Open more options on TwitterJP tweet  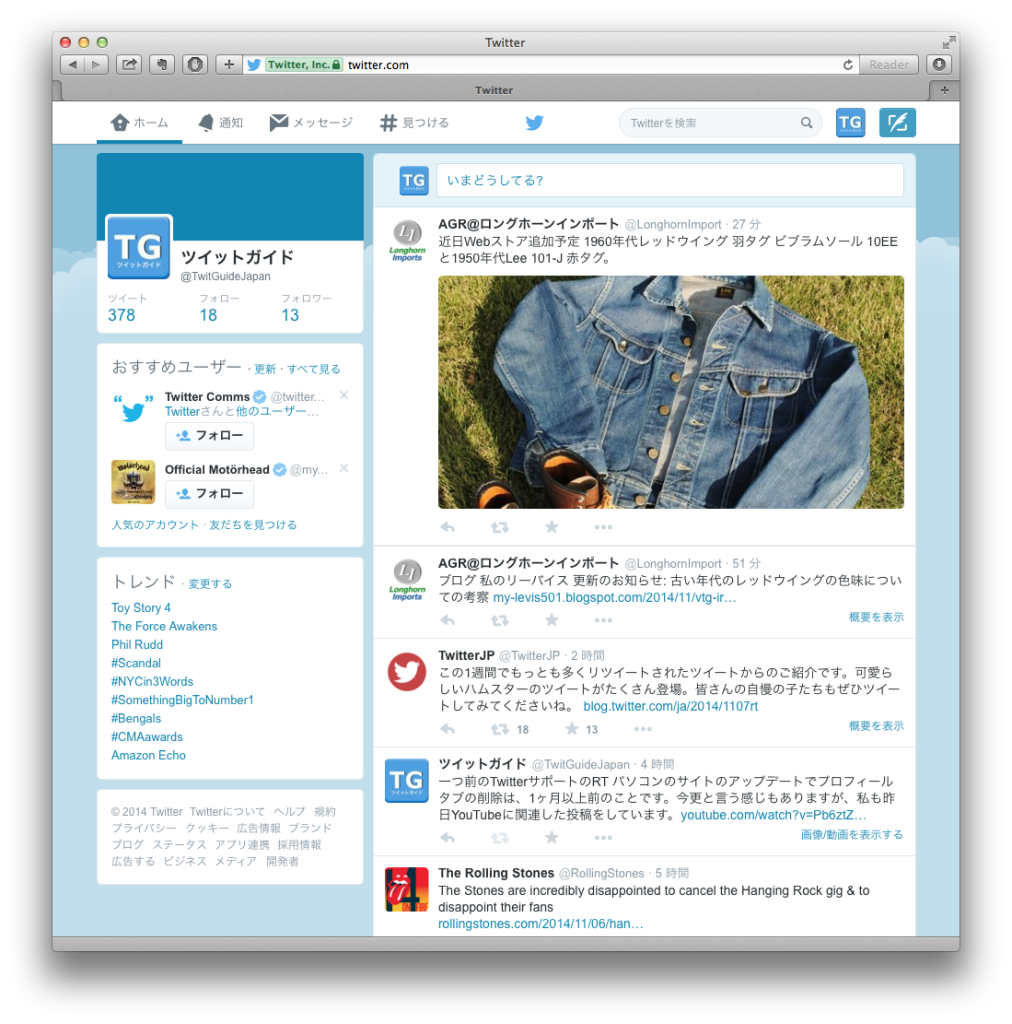click(x=642, y=729)
